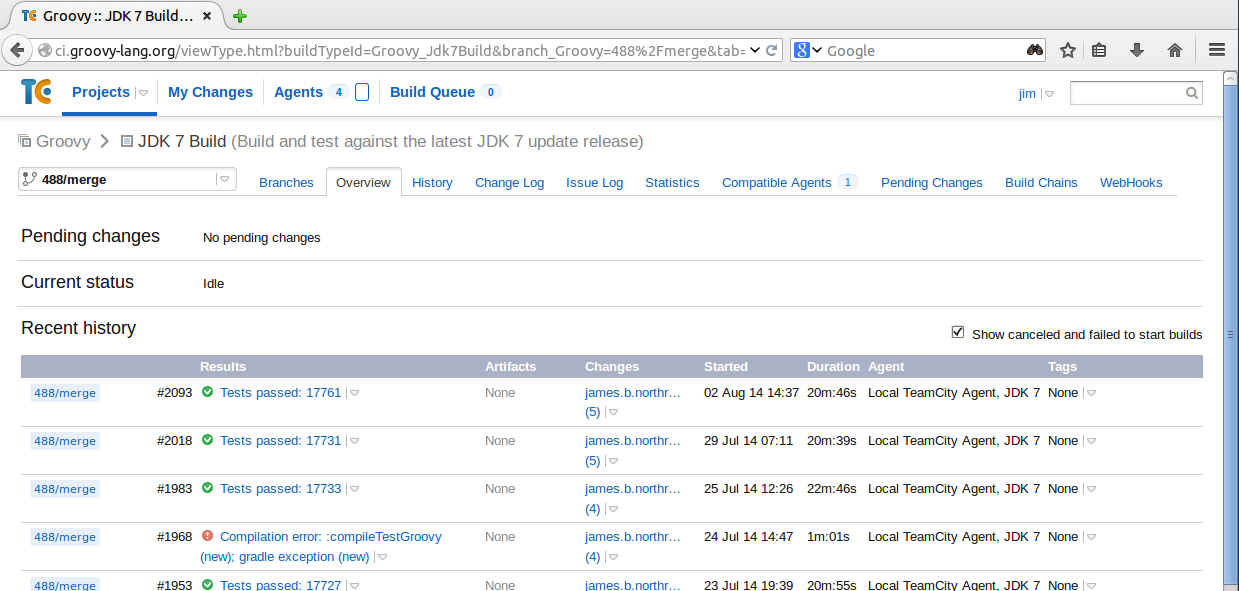
Task: Switch to the History tab
Action: click(x=432, y=182)
